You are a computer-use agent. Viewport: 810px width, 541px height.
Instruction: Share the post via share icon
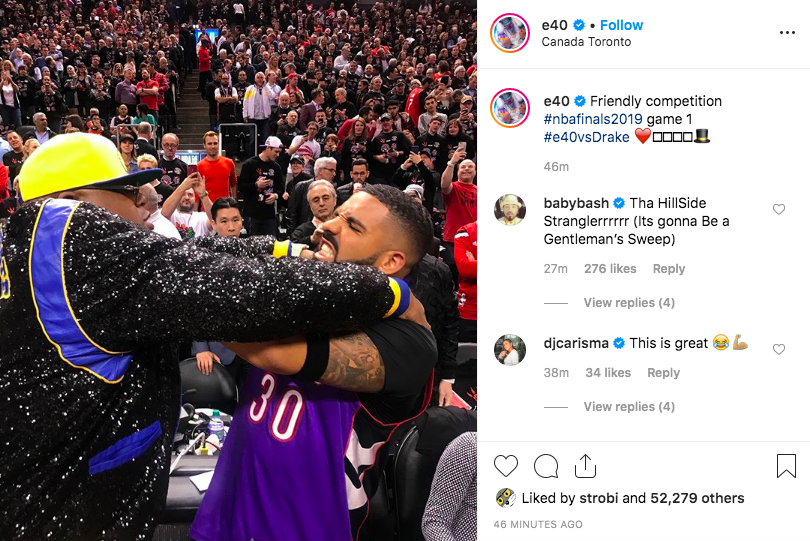tap(585, 466)
